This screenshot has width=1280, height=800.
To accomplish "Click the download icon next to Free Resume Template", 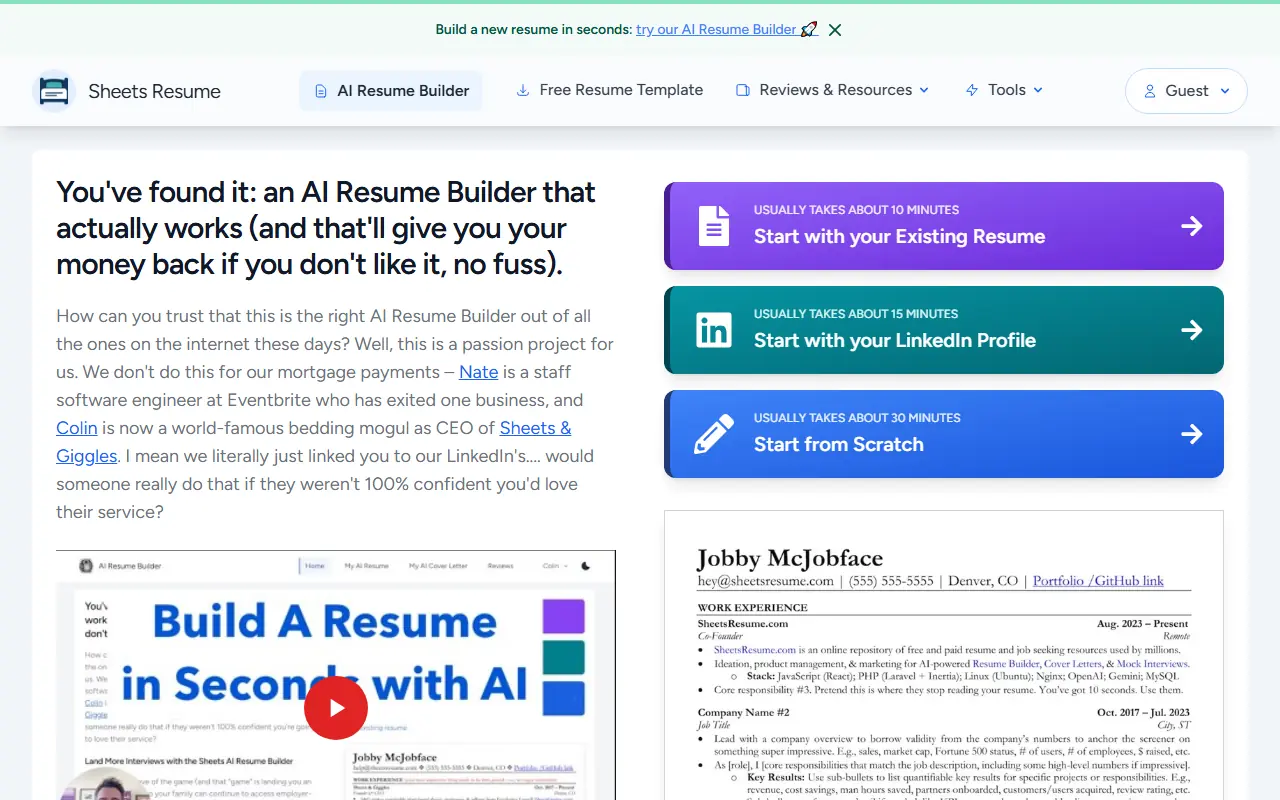I will tap(522, 90).
